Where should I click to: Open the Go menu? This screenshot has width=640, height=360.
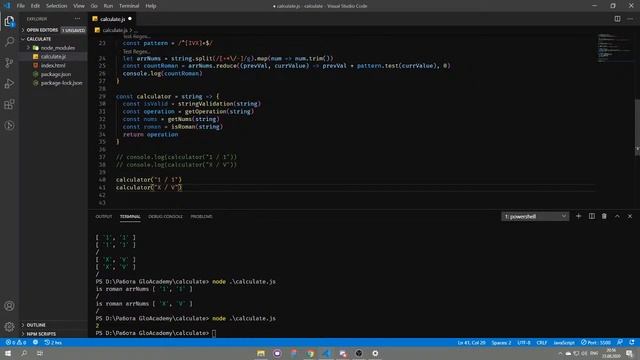(x=94, y=6)
